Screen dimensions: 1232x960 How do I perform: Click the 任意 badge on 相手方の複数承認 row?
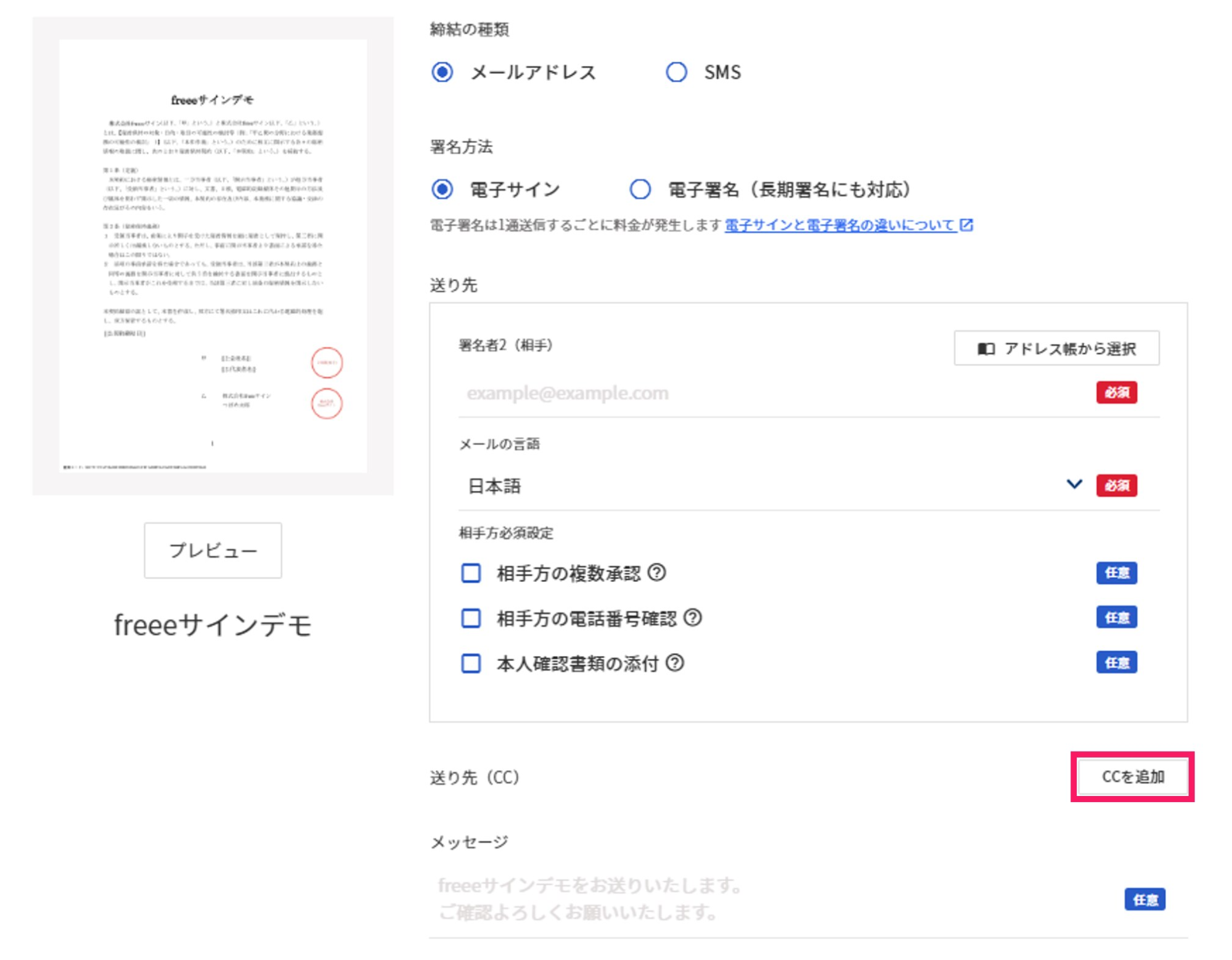click(x=1117, y=573)
